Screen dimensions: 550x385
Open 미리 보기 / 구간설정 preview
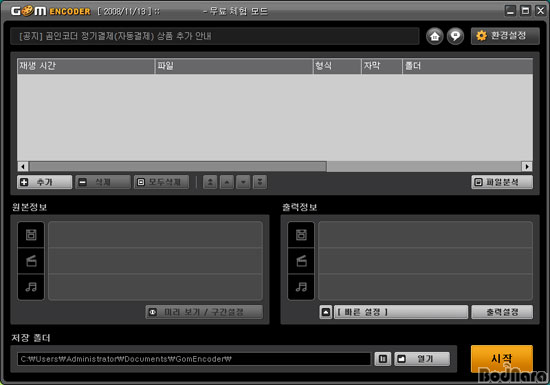pos(204,312)
